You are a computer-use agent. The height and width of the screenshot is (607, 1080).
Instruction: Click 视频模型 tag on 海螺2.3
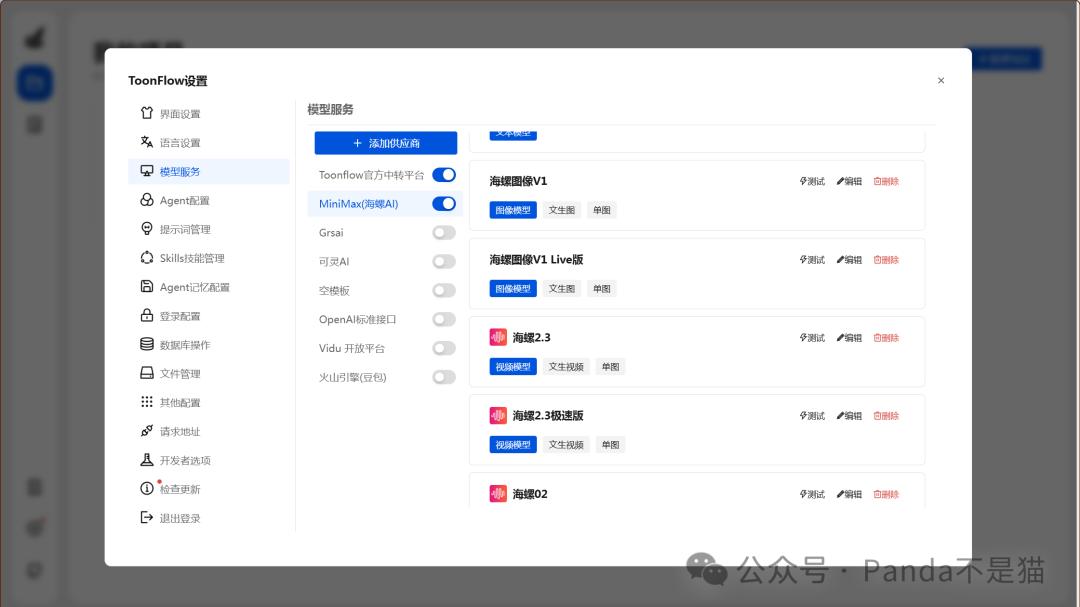(513, 367)
